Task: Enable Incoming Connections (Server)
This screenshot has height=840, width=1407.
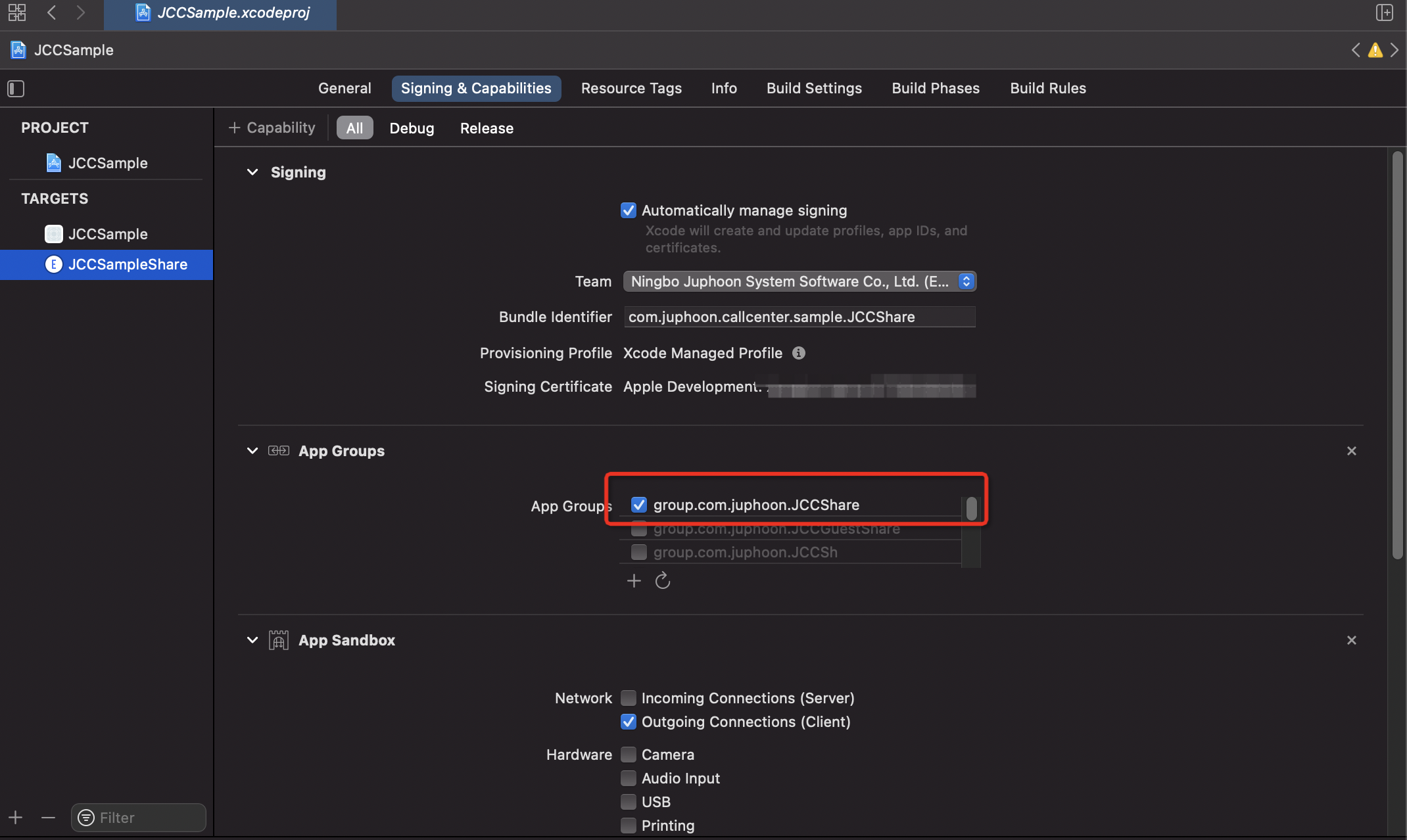Action: 629,698
